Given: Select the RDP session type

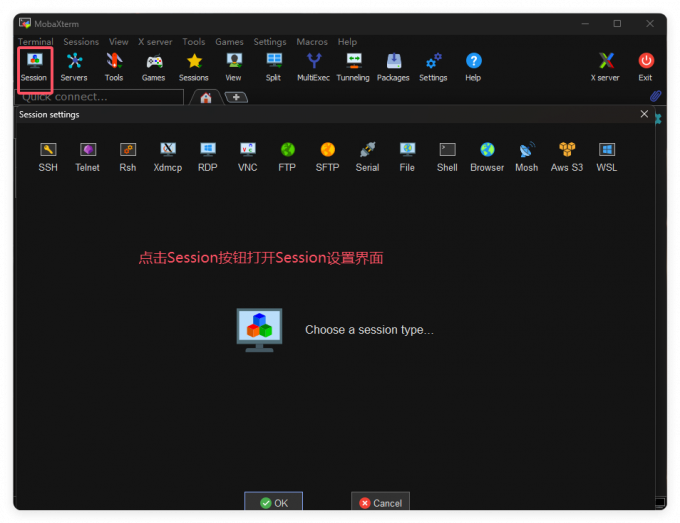Looking at the screenshot, I should (x=208, y=157).
